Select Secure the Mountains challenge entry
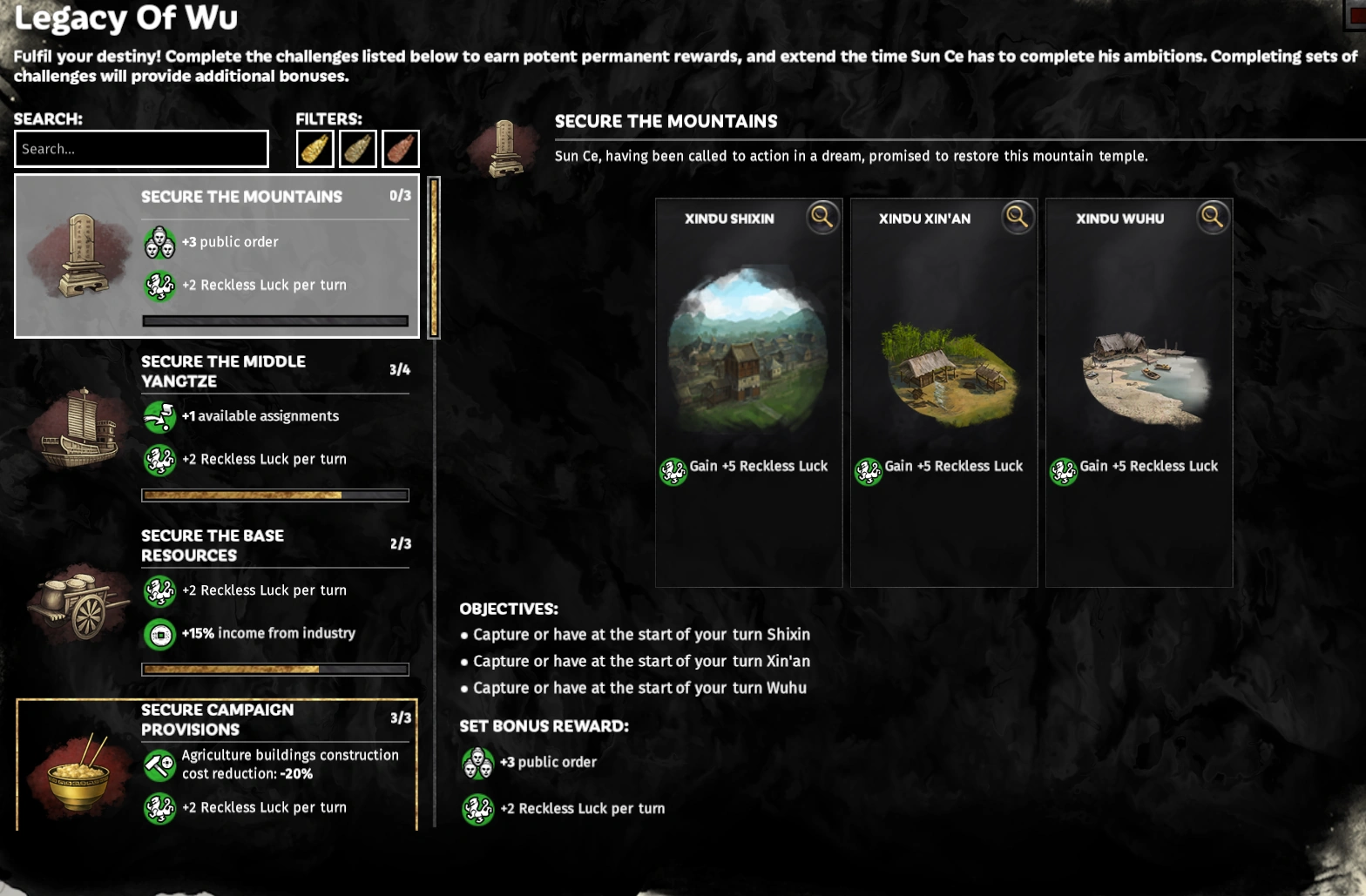1366x896 pixels. click(217, 256)
